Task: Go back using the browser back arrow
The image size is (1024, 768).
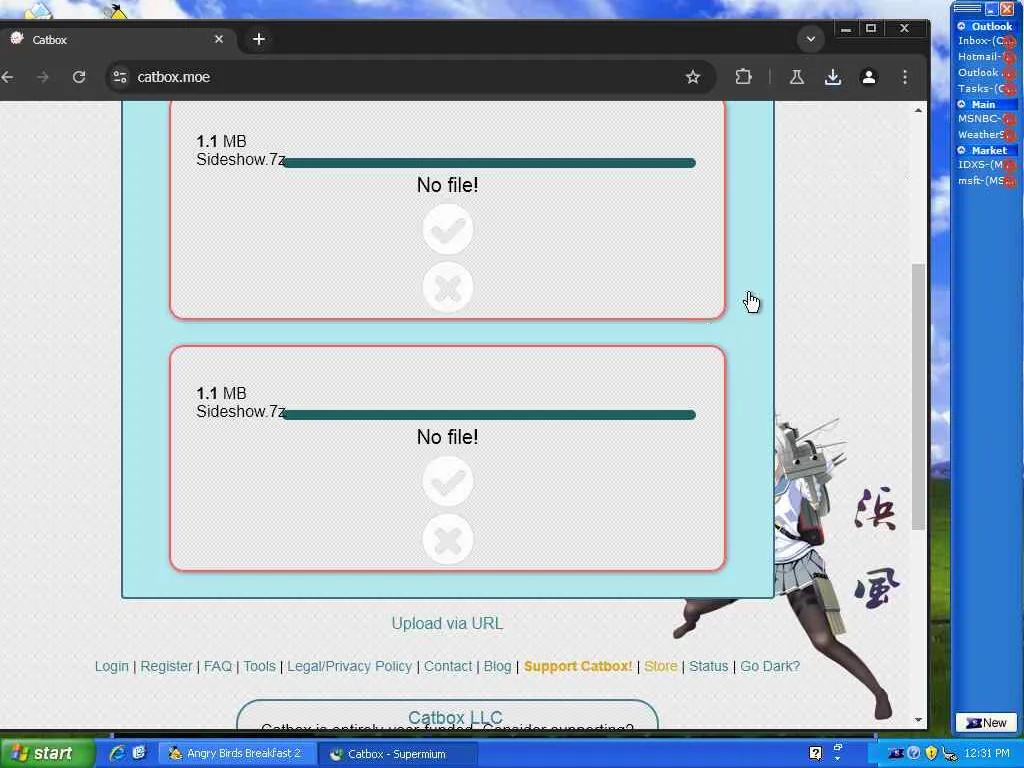Action: (x=8, y=77)
